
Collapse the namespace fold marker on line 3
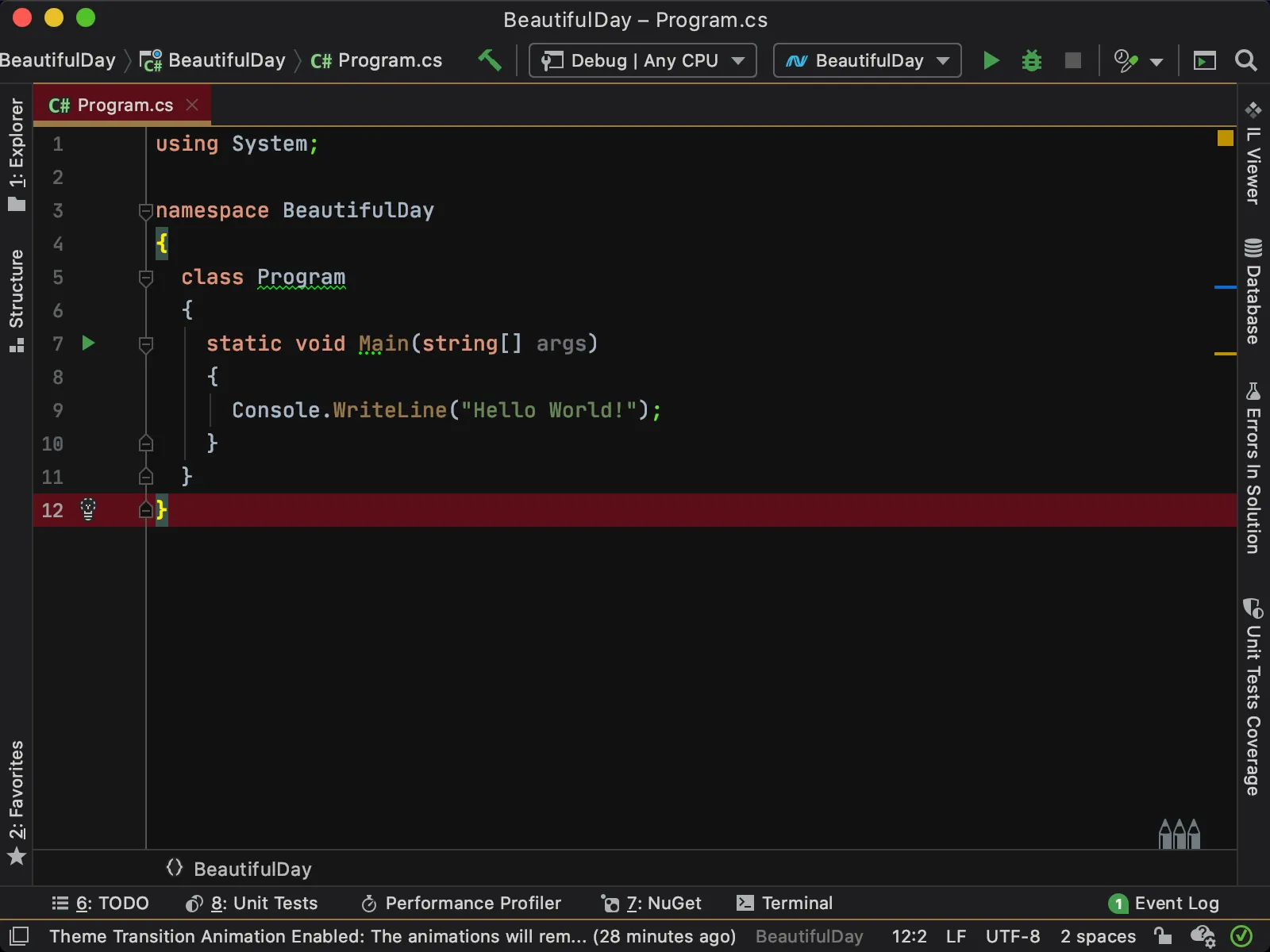click(145, 212)
